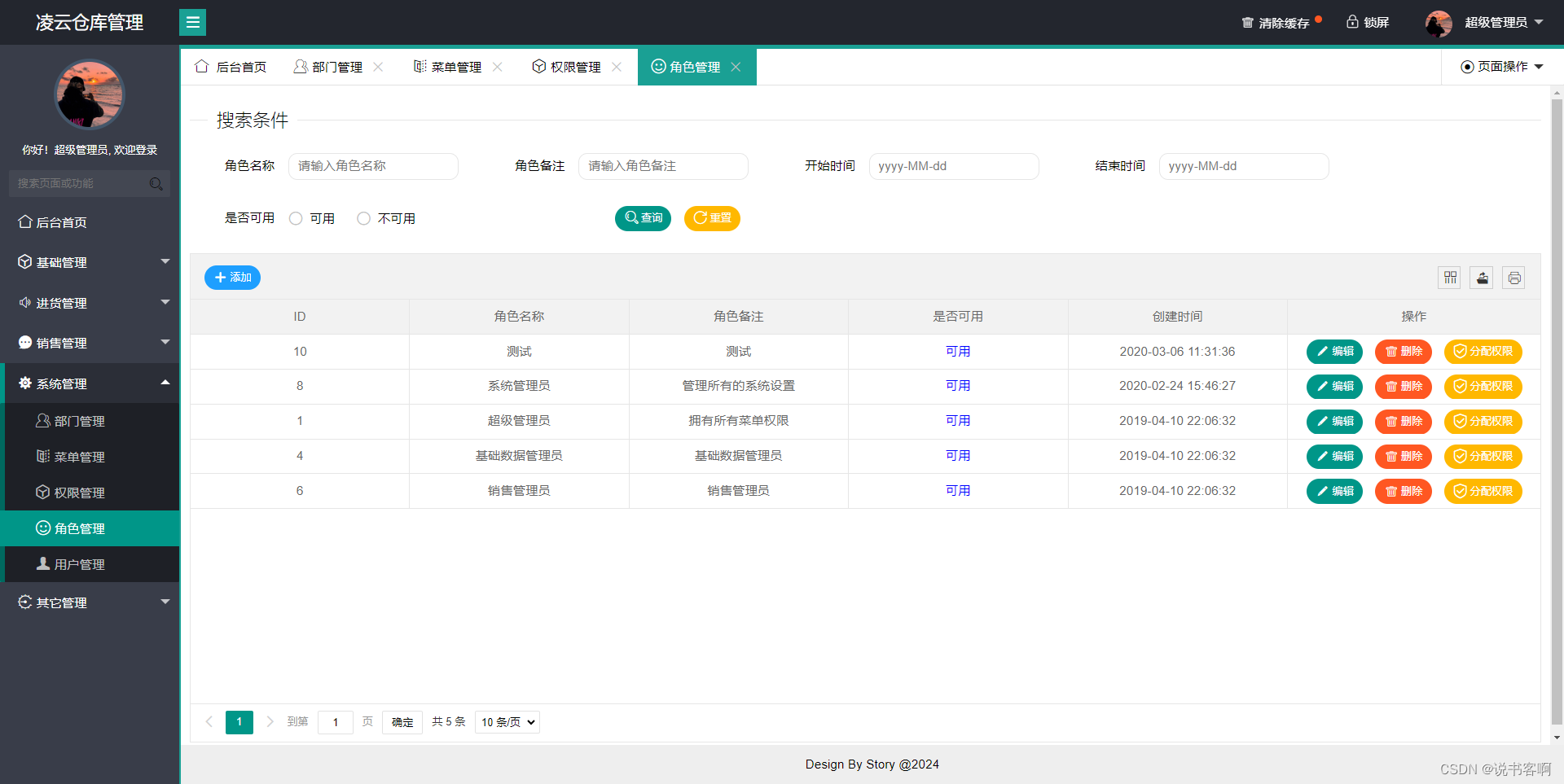Expand the 其它管理 sidebar menu

[90, 602]
